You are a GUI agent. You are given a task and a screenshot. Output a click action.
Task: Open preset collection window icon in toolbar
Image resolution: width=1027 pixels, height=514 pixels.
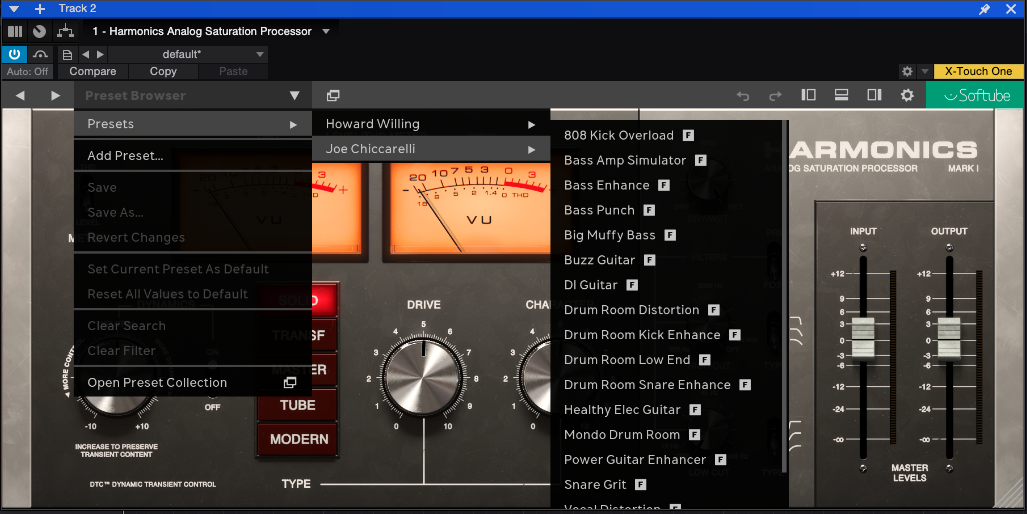[x=333, y=96]
